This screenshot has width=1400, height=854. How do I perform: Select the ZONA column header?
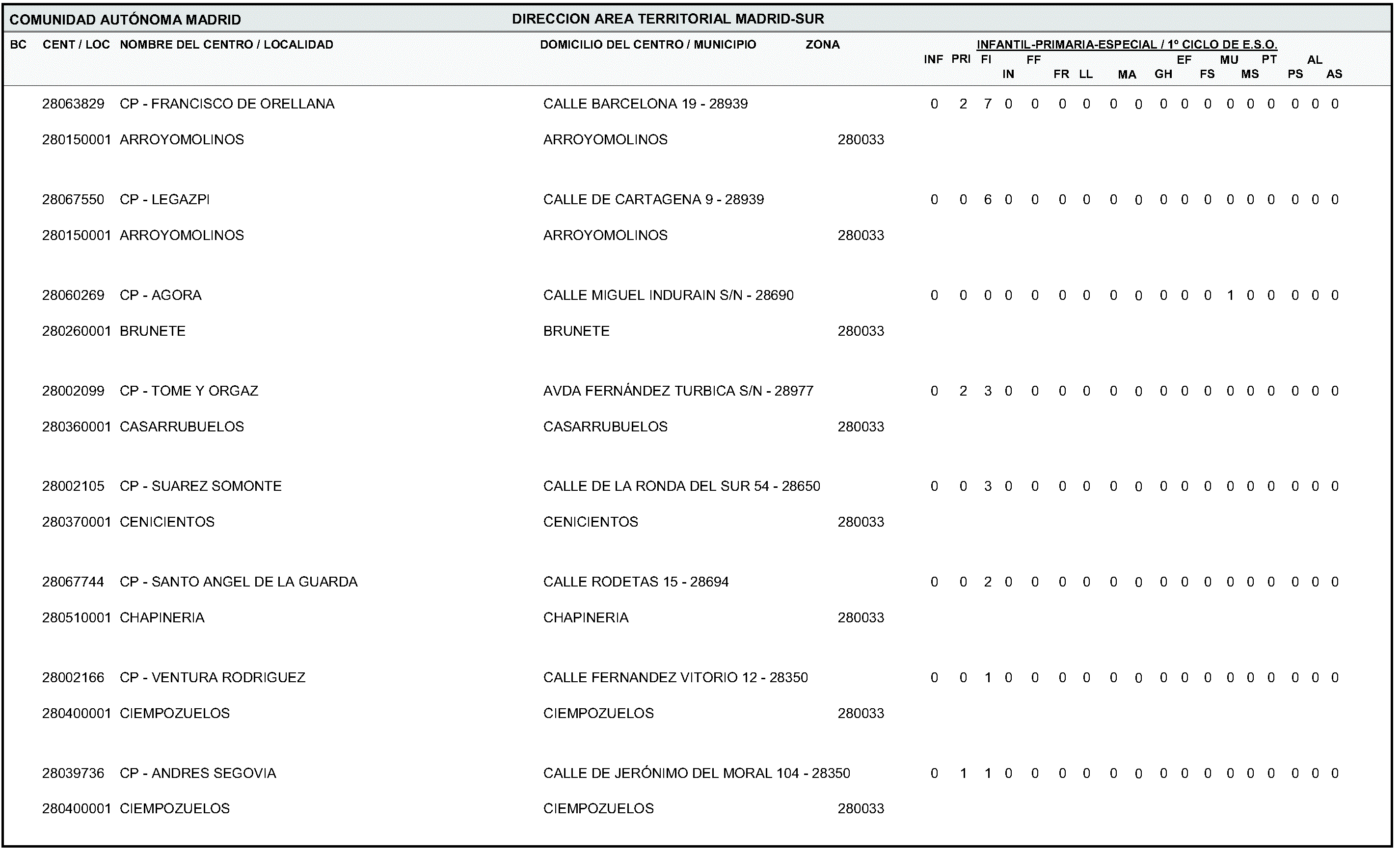click(x=822, y=44)
